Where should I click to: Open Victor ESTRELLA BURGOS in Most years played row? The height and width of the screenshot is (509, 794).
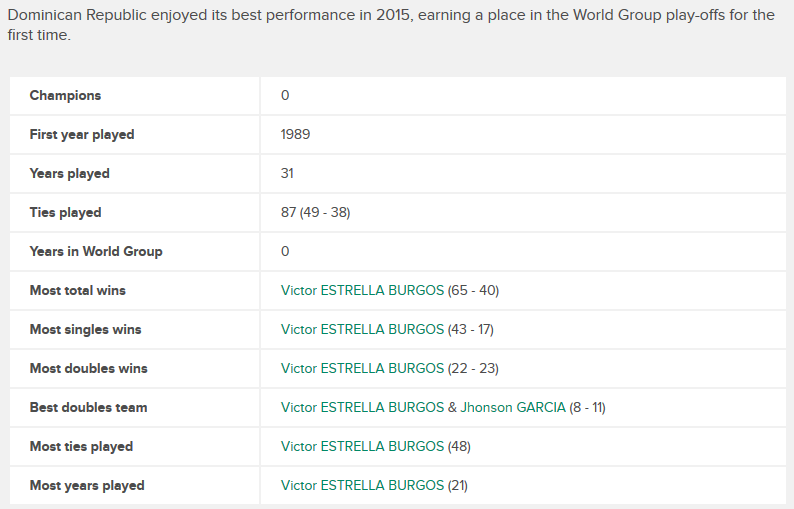point(362,485)
